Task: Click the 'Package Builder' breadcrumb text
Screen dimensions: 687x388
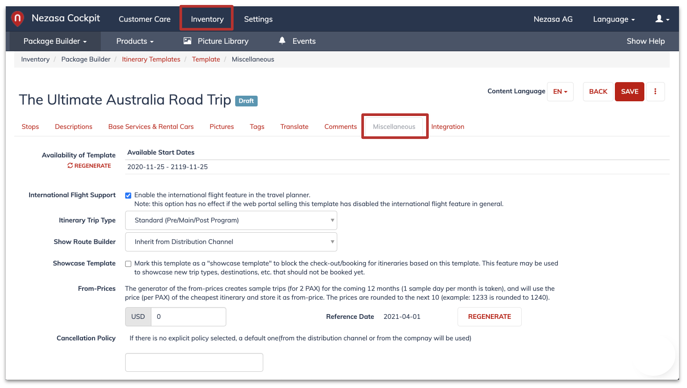Action: click(86, 59)
